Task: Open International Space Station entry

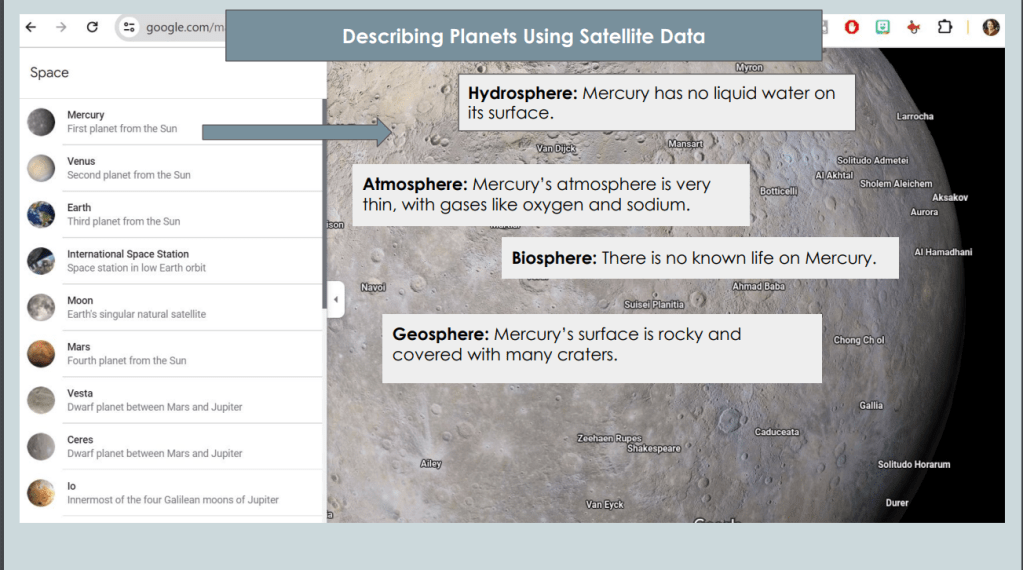Action: (136, 261)
